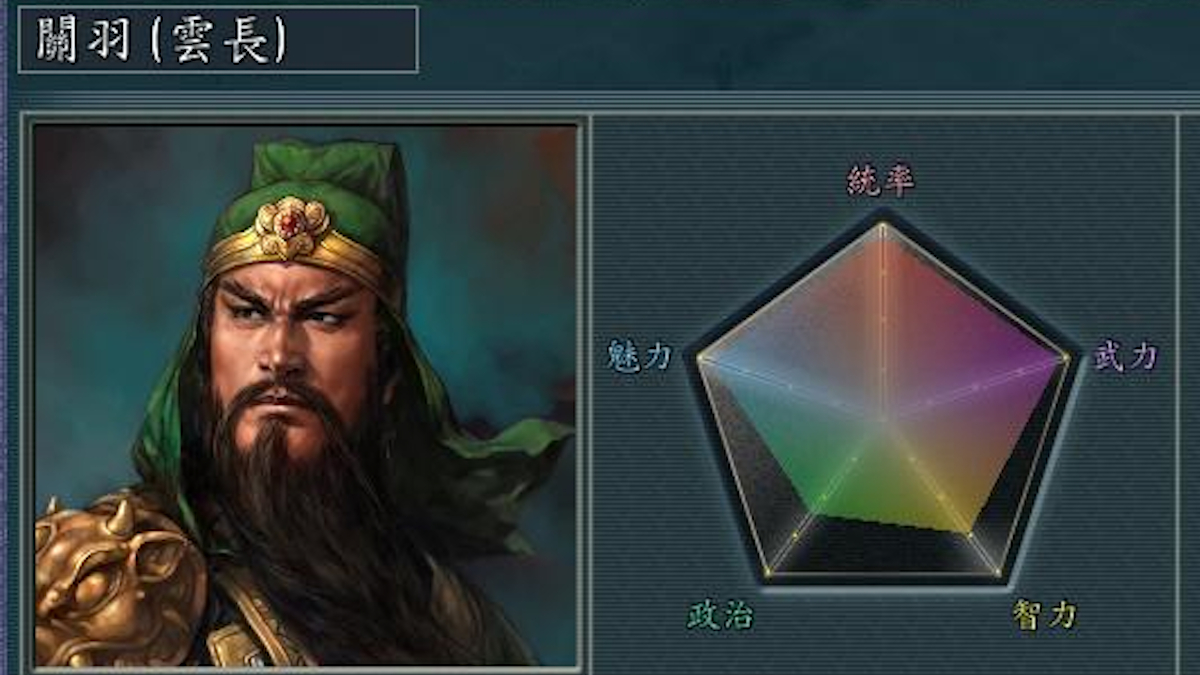Screen dimensions: 1200x675
Task: Click the 魅力 vertex of the pentagon
Action: coord(698,356)
